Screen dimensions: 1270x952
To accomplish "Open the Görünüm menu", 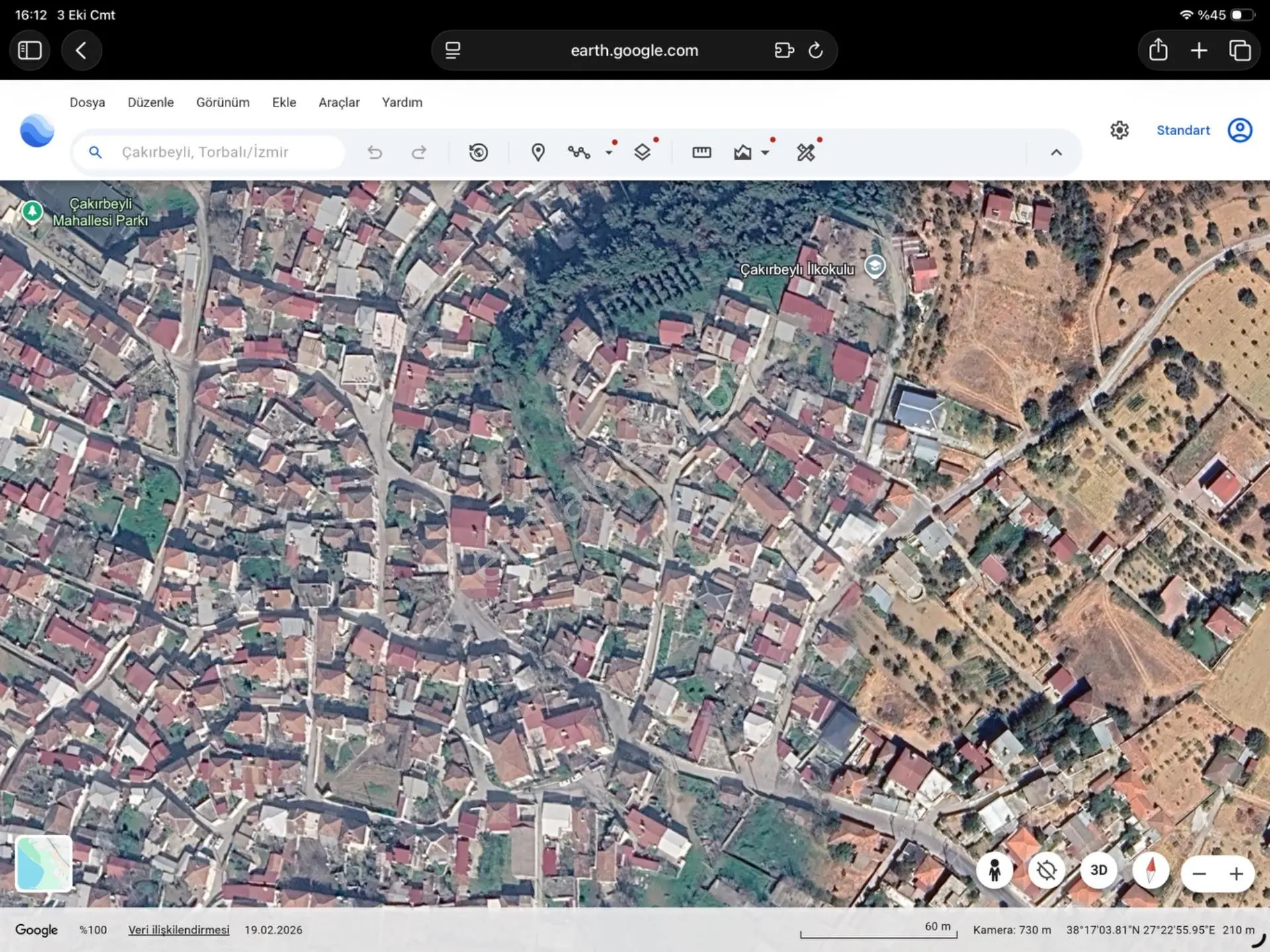I will tap(223, 103).
